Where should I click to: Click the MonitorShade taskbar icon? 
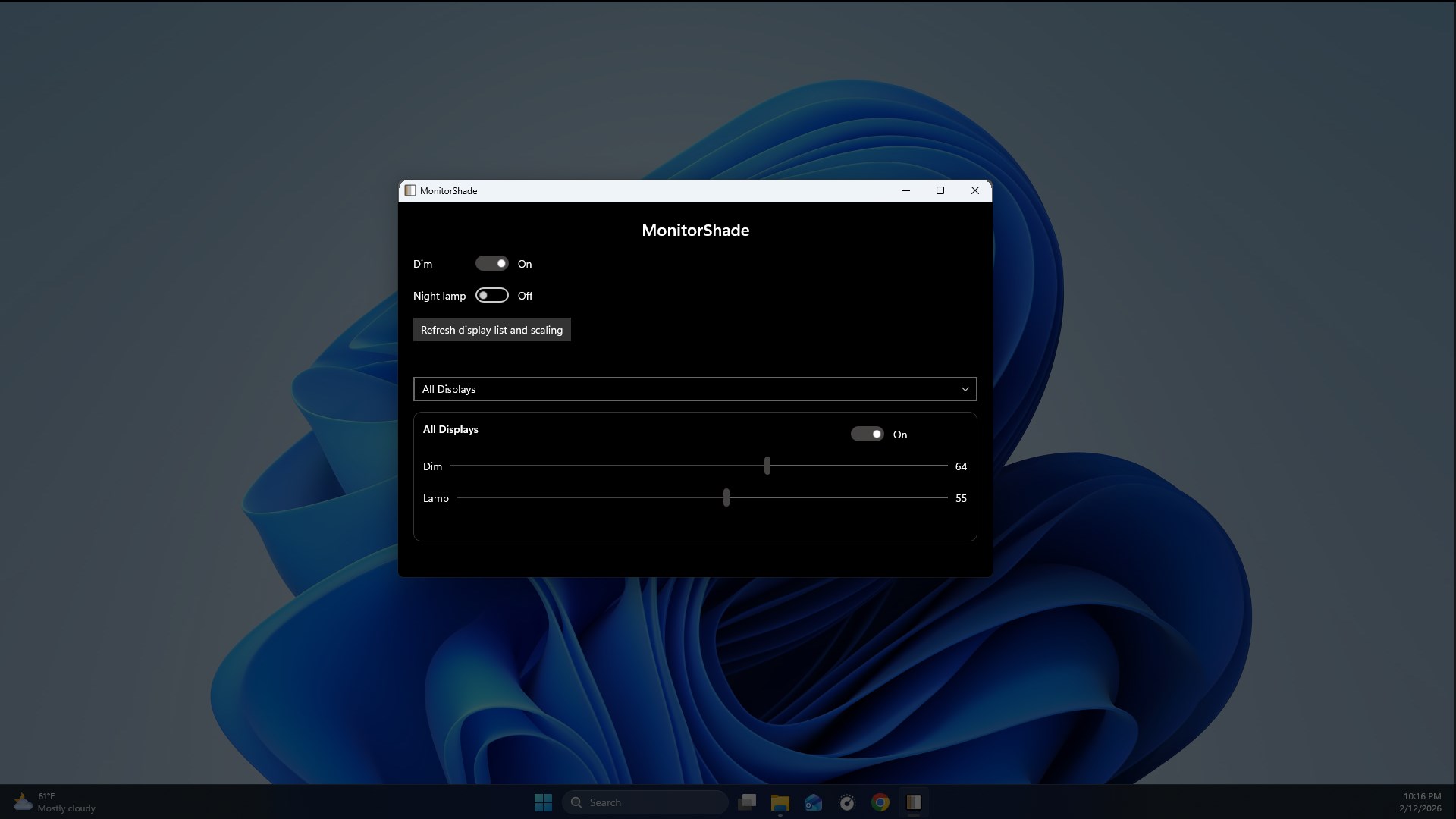click(x=914, y=802)
